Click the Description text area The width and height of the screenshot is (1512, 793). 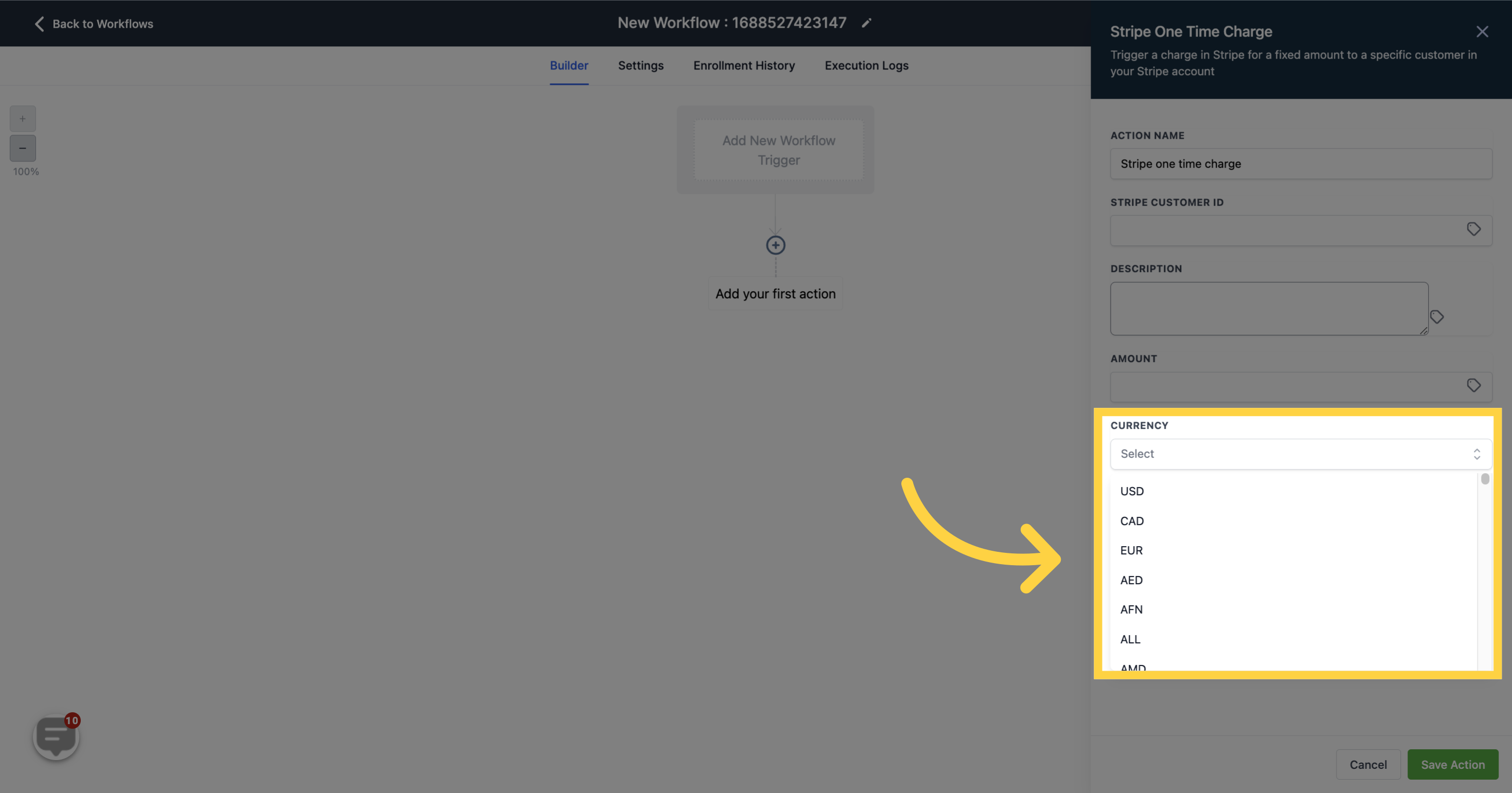coord(1269,309)
